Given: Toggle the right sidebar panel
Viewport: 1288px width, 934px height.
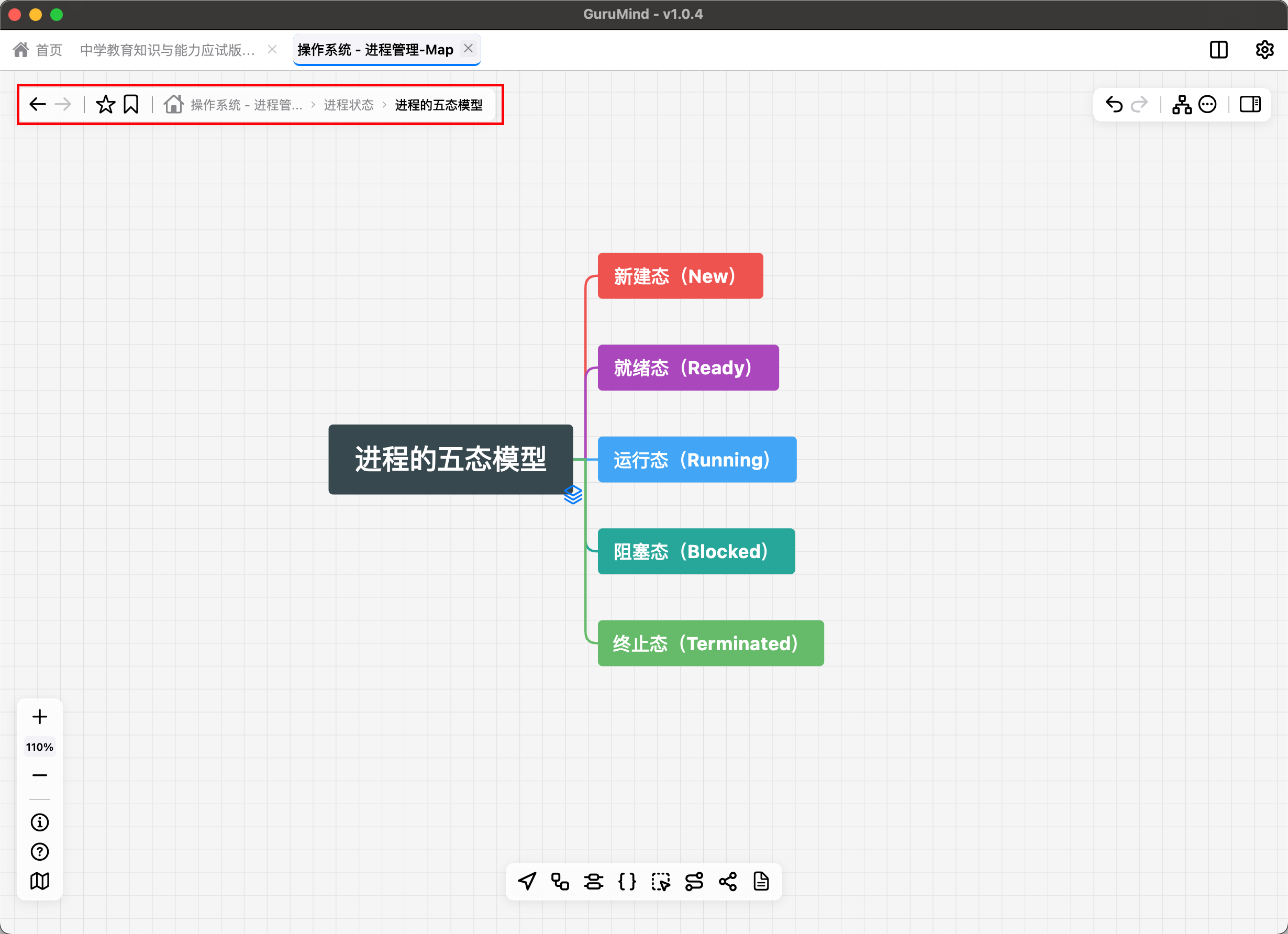Looking at the screenshot, I should tap(1250, 105).
